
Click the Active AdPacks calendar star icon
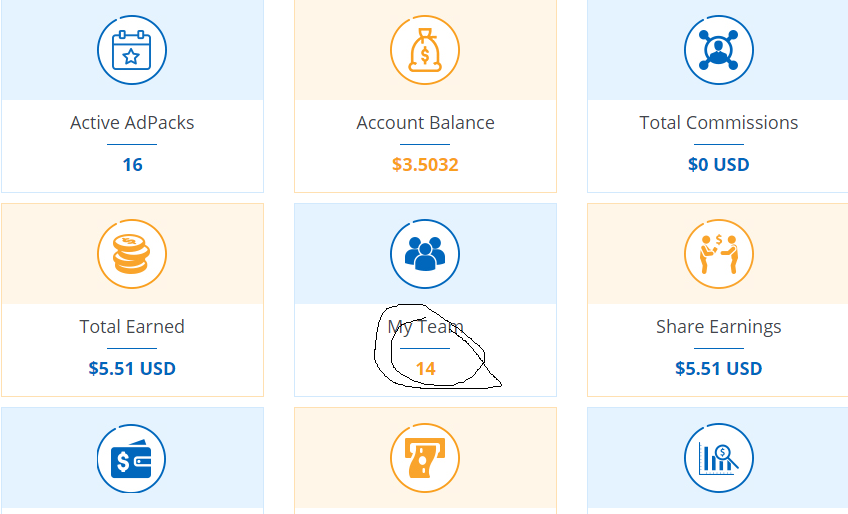[x=132, y=50]
